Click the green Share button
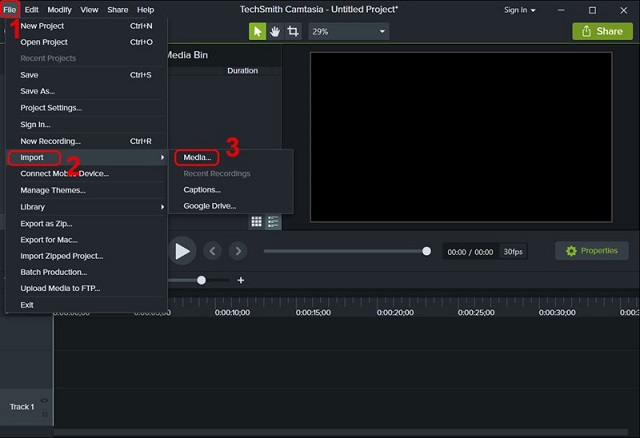This screenshot has height=438, width=640. tap(602, 31)
